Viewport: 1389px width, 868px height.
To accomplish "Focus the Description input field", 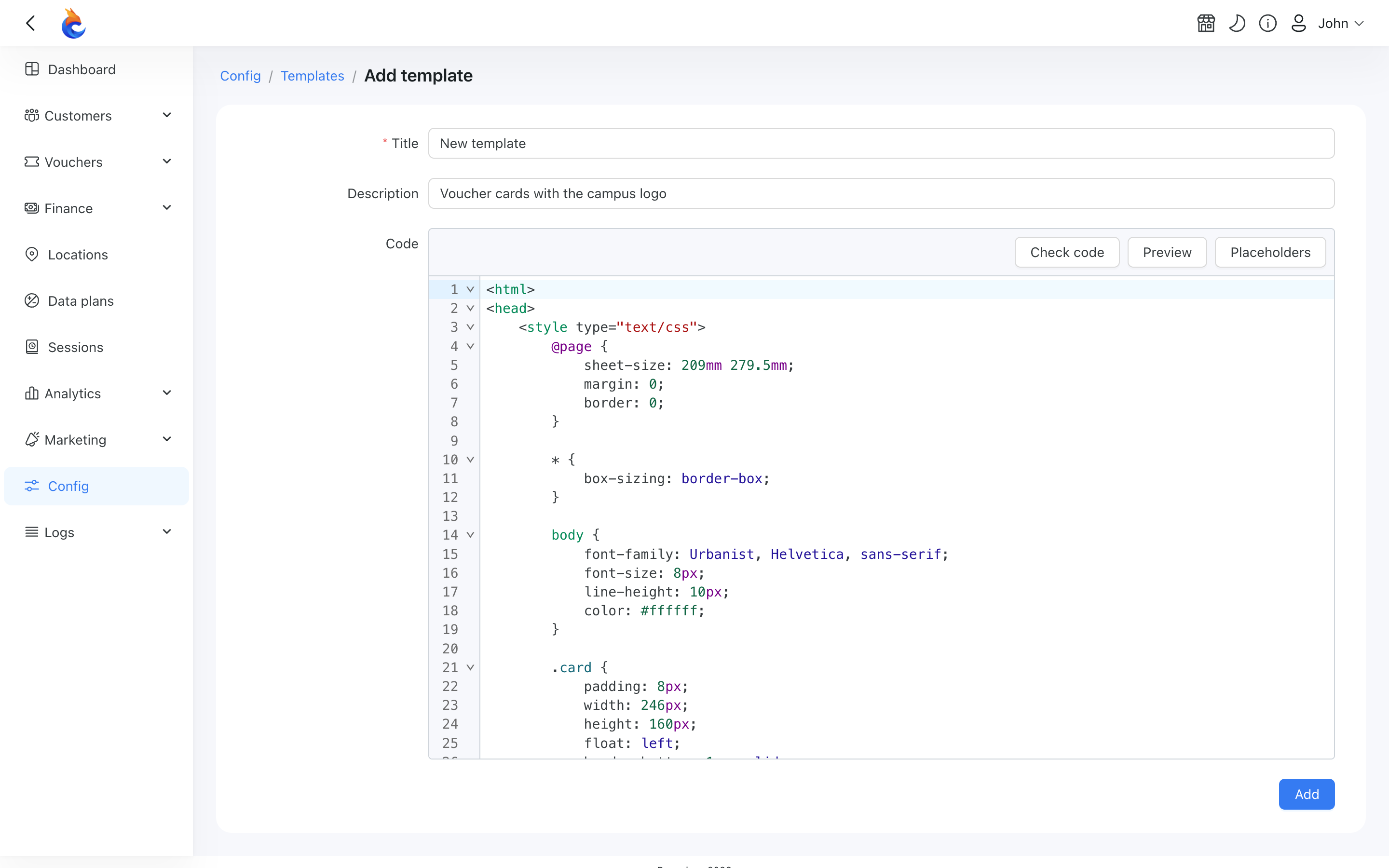I will [881, 193].
